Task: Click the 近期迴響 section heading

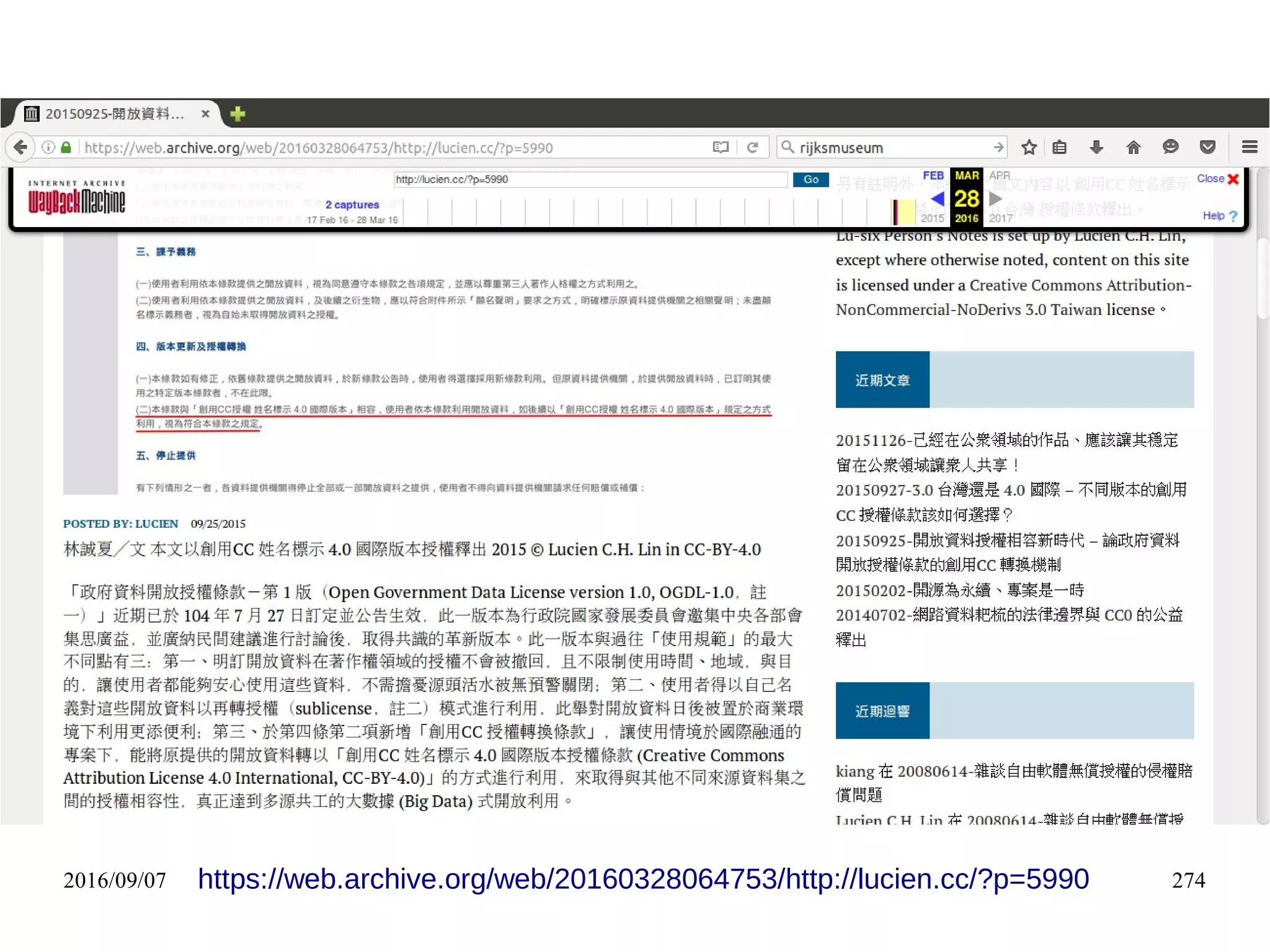Action: pos(882,711)
